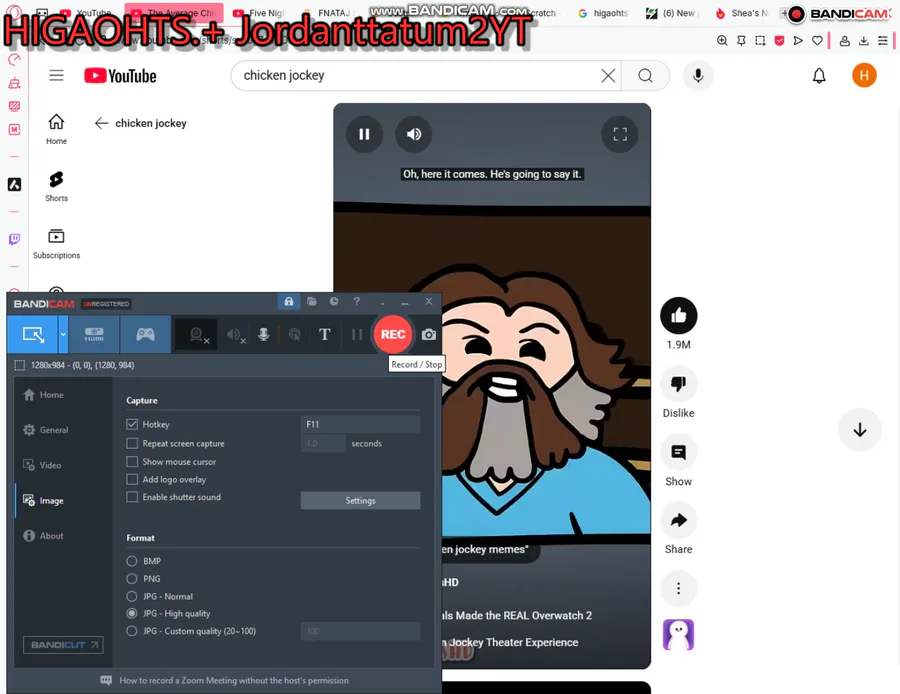
Task: Clear the chicken jockey search text
Action: [608, 75]
